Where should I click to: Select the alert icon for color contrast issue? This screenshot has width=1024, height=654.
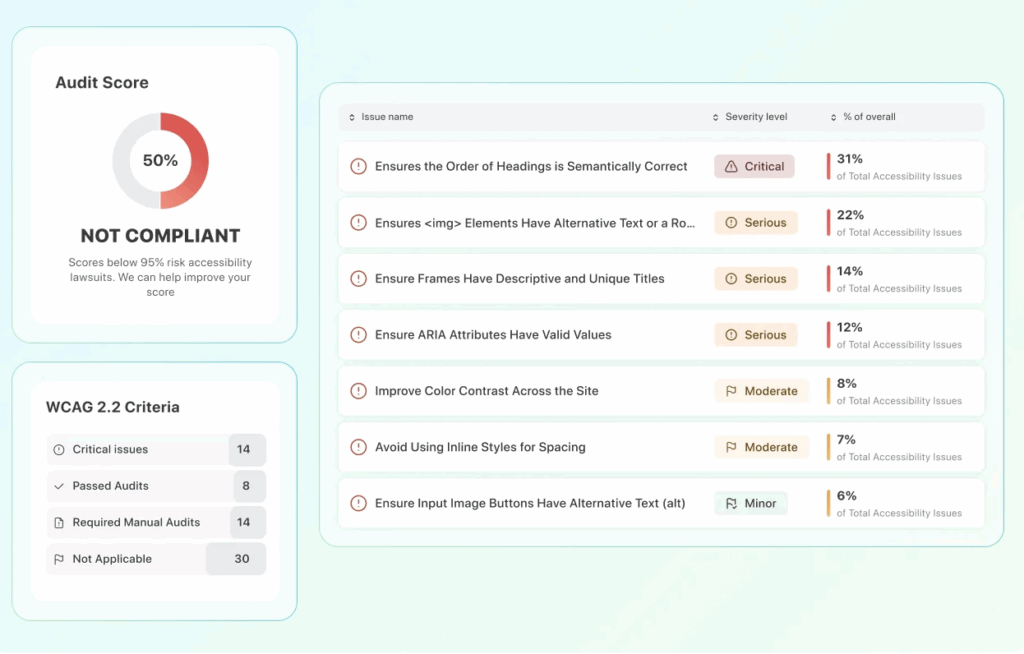pos(358,390)
